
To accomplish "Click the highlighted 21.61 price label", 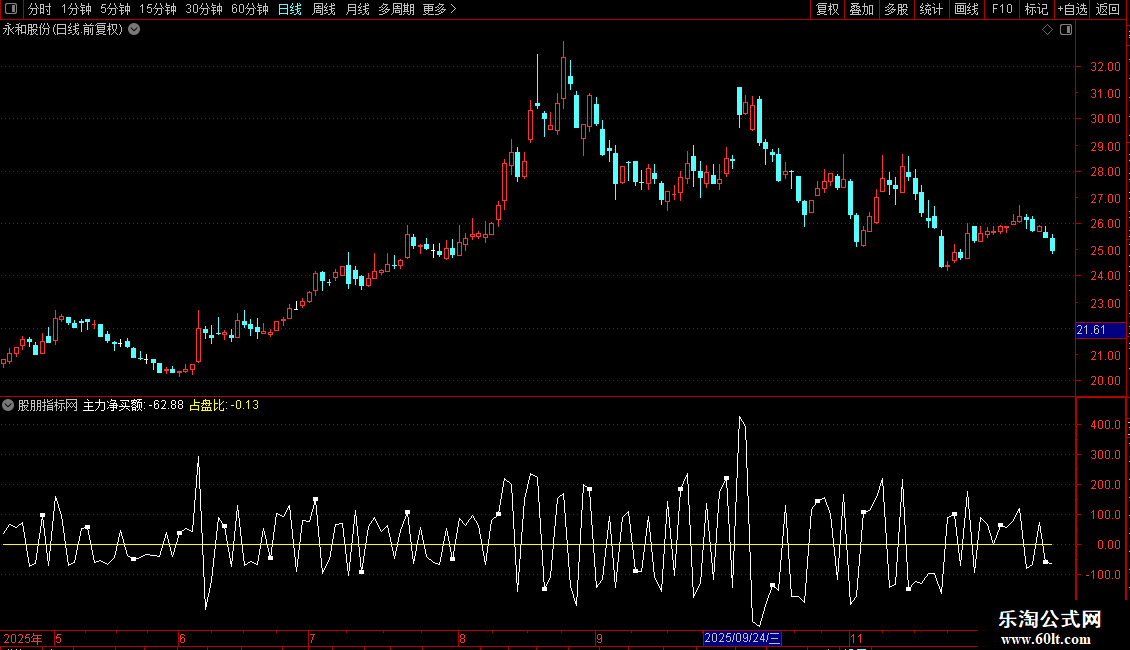I will click(1100, 330).
